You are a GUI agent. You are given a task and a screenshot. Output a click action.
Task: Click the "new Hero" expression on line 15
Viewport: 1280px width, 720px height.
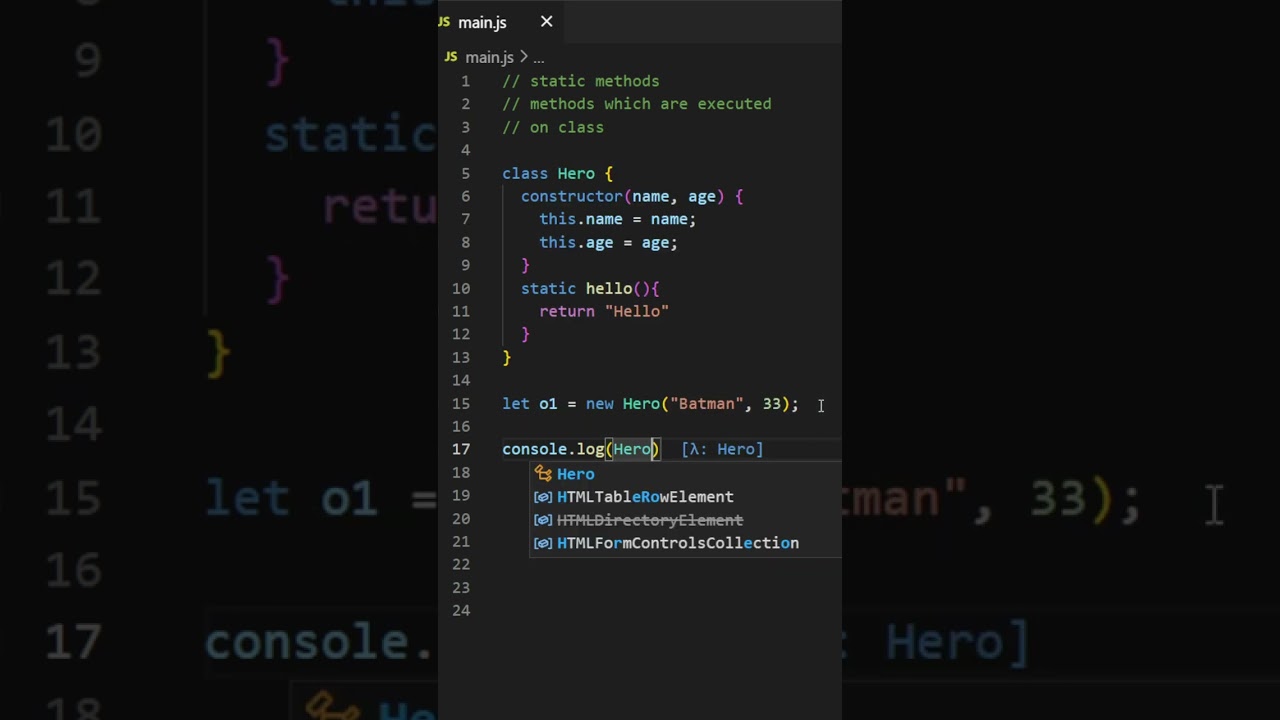coord(623,404)
